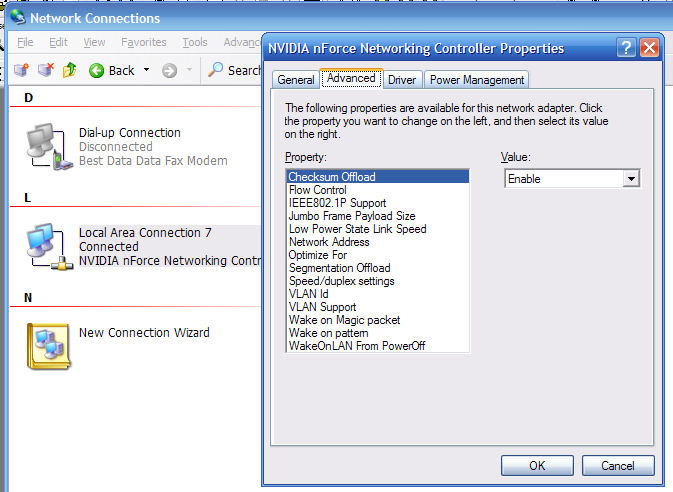Select the Local Area Connection 7 icon
Screen dimensions: 673x492
pyautogui.click(x=49, y=247)
